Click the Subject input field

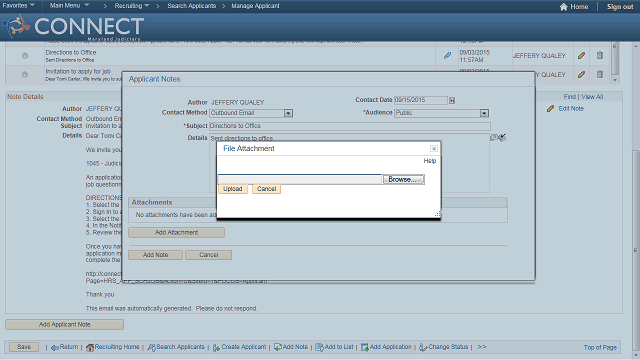pyautogui.click(x=350, y=126)
